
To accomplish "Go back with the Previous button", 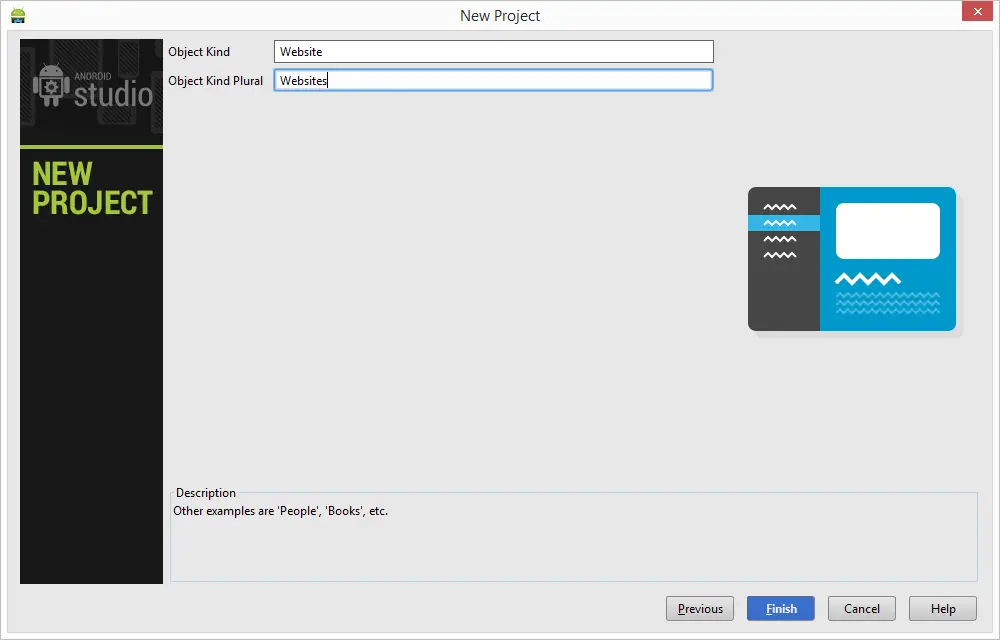I will [x=700, y=608].
